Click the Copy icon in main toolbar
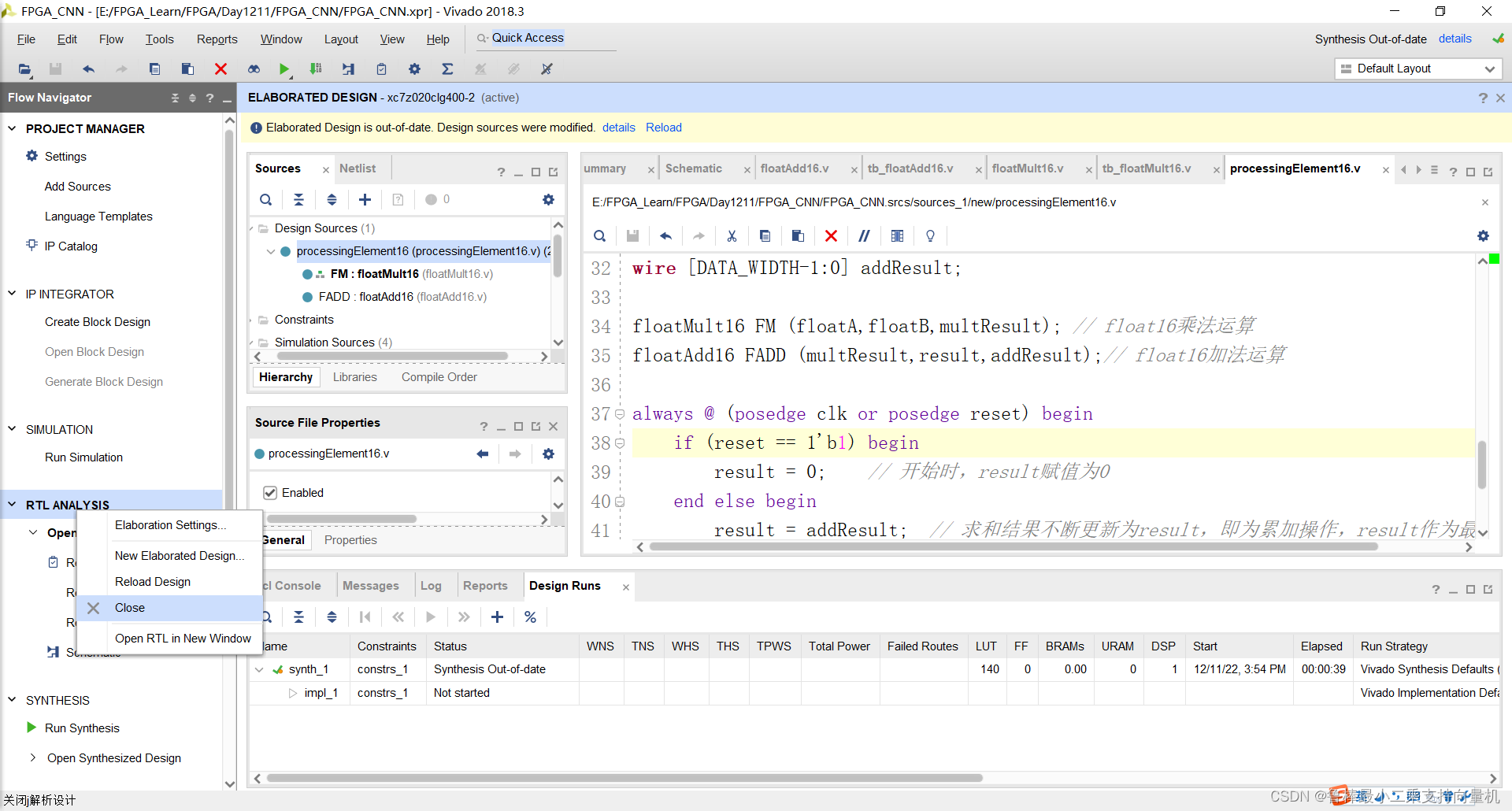 click(154, 69)
